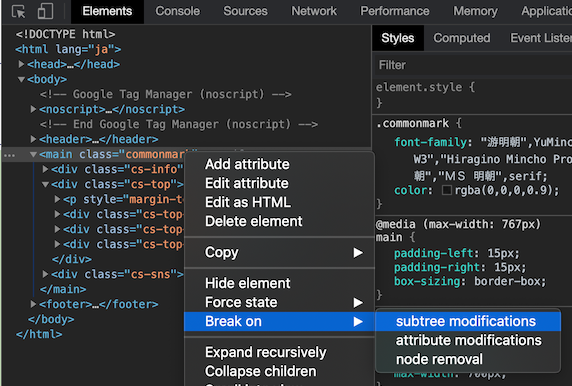Select the closing </html> tag line
The height and width of the screenshot is (386, 572).
click(39, 334)
